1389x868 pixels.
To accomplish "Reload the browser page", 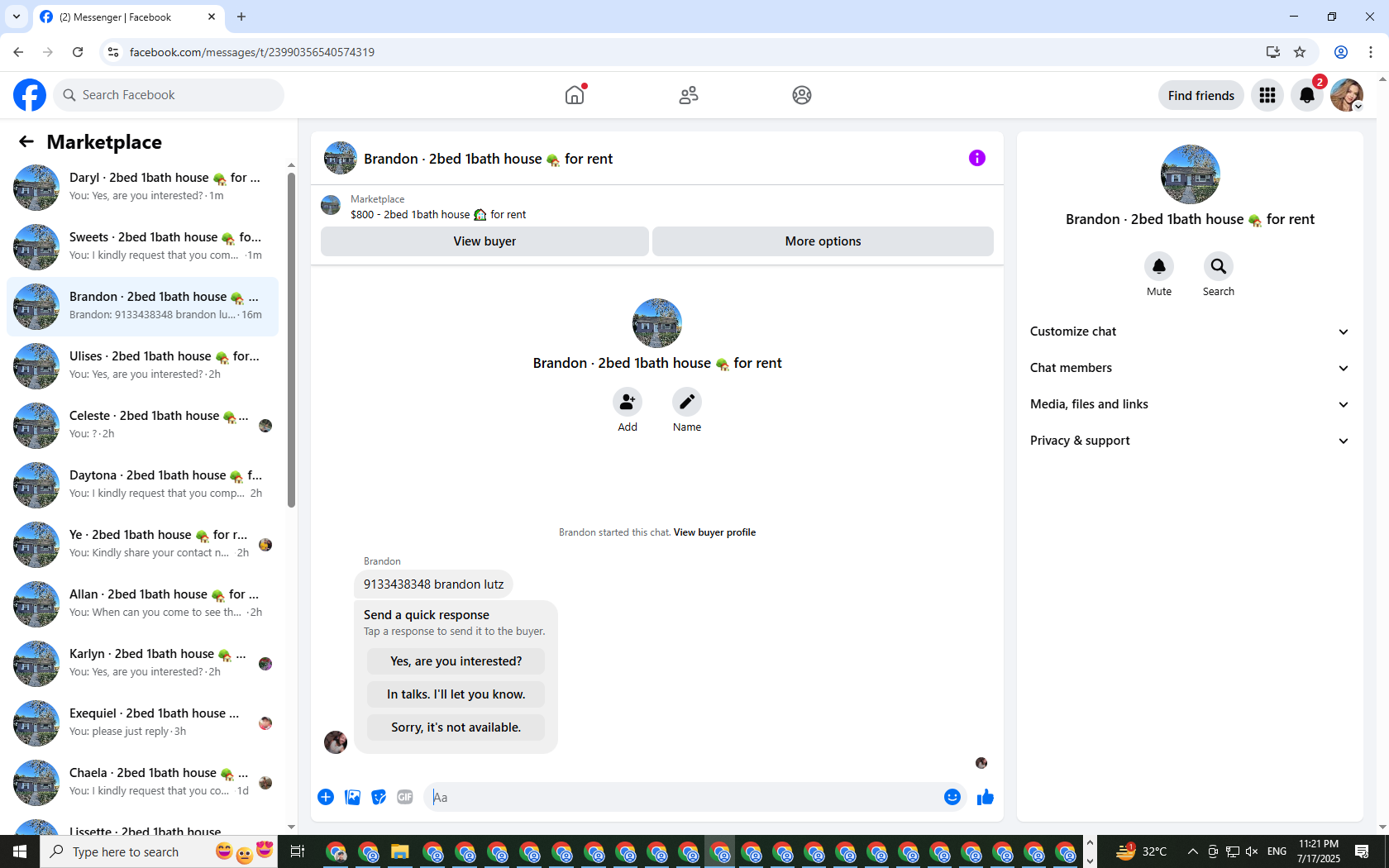I will pos(78,52).
